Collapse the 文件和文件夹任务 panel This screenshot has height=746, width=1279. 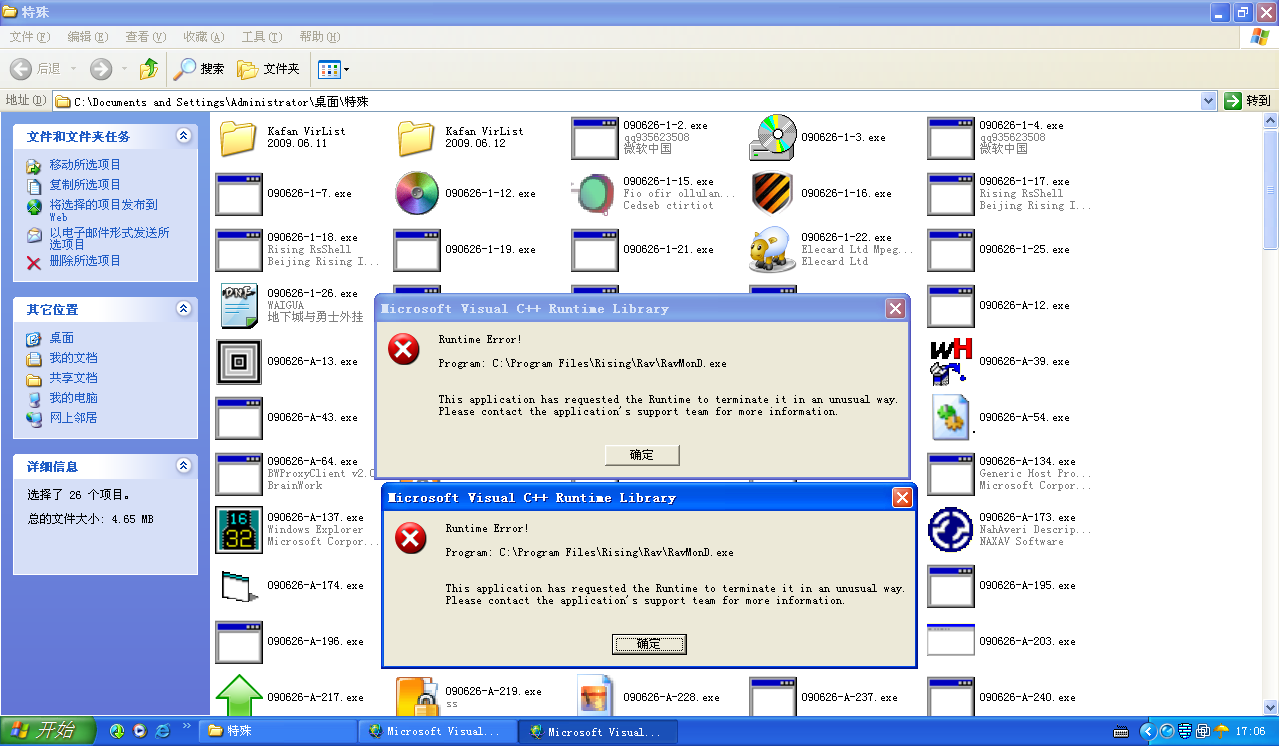(x=183, y=136)
